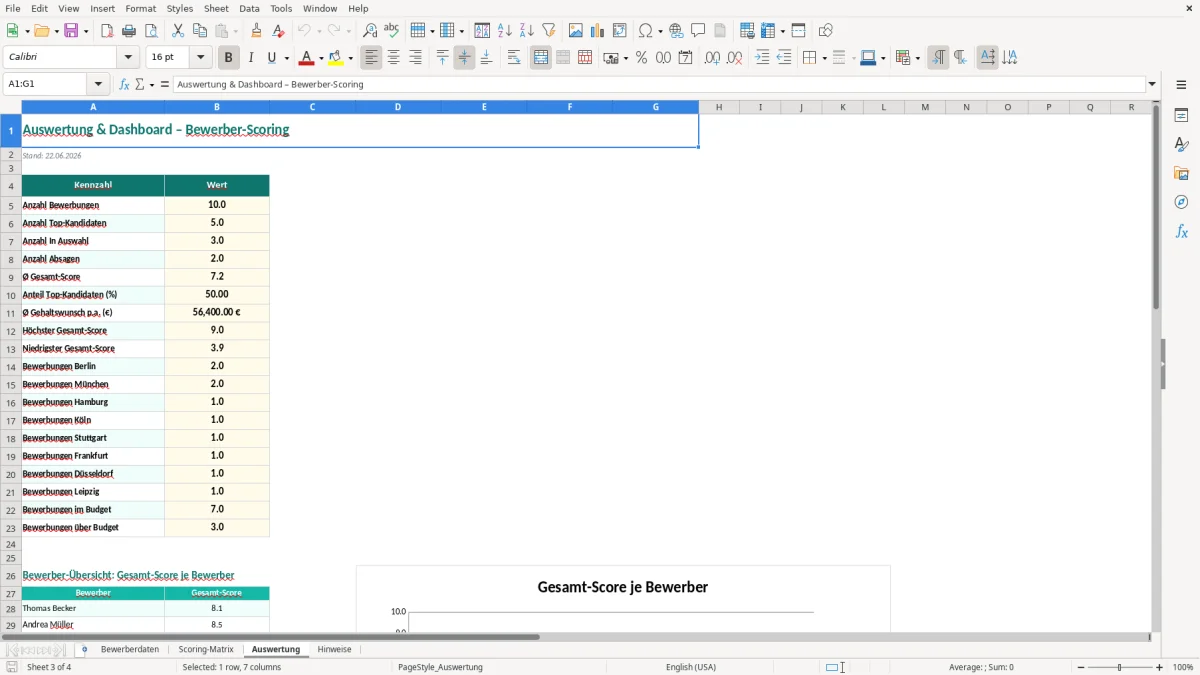Click the Insert Image icon
The image size is (1200, 675).
click(576, 31)
